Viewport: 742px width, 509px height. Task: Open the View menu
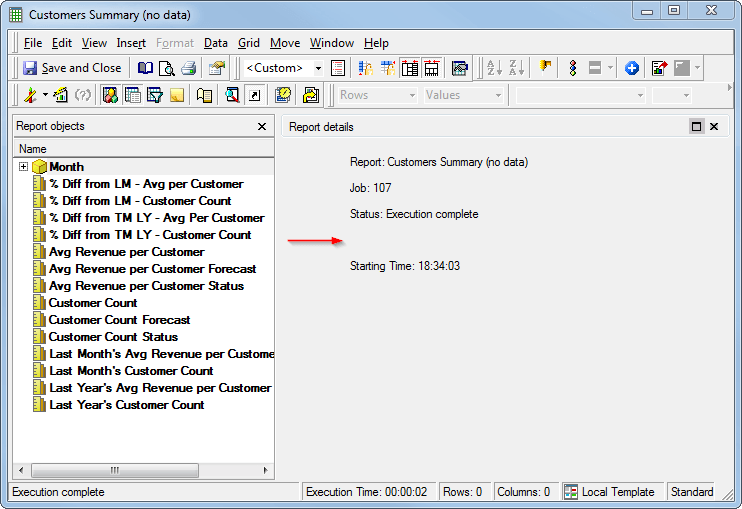(x=94, y=43)
